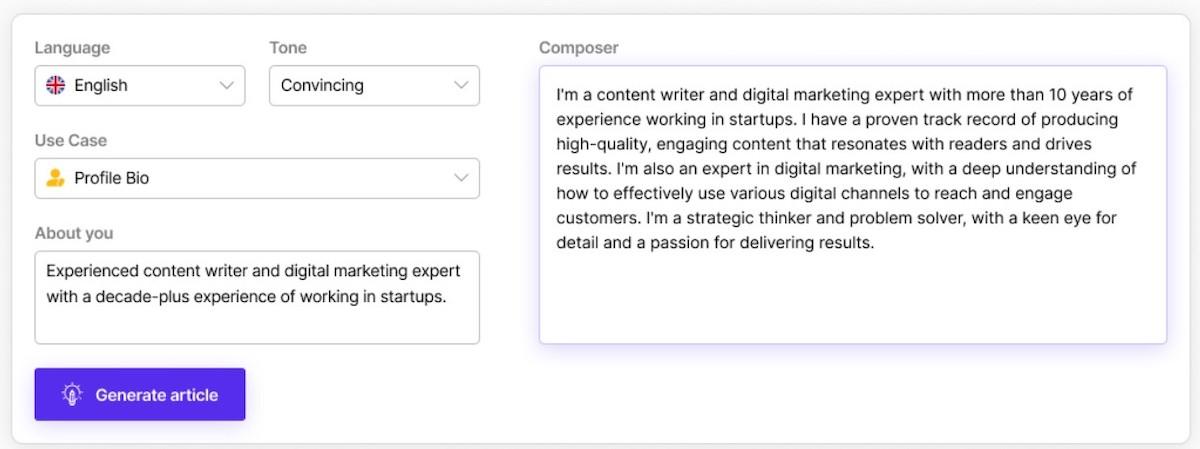Focus the About you text box
1200x449 pixels.
tap(257, 320)
